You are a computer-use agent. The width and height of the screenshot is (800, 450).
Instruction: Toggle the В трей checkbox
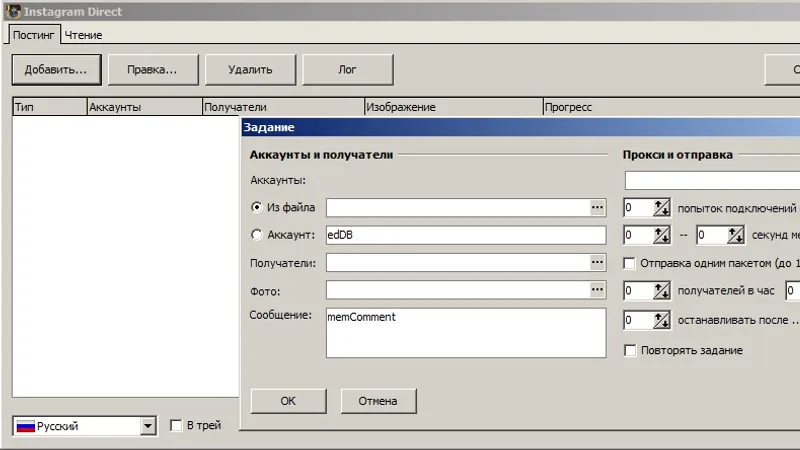point(176,425)
